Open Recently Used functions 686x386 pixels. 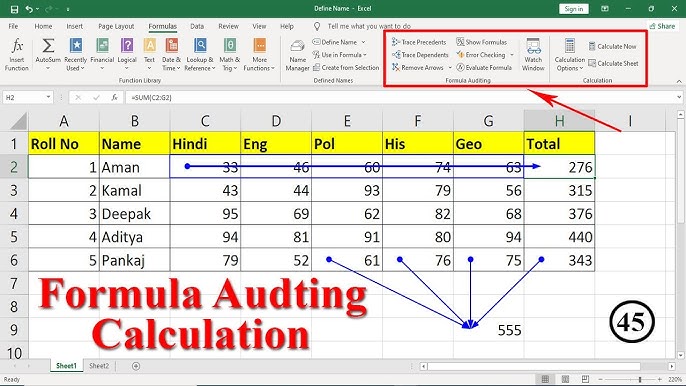(x=75, y=54)
